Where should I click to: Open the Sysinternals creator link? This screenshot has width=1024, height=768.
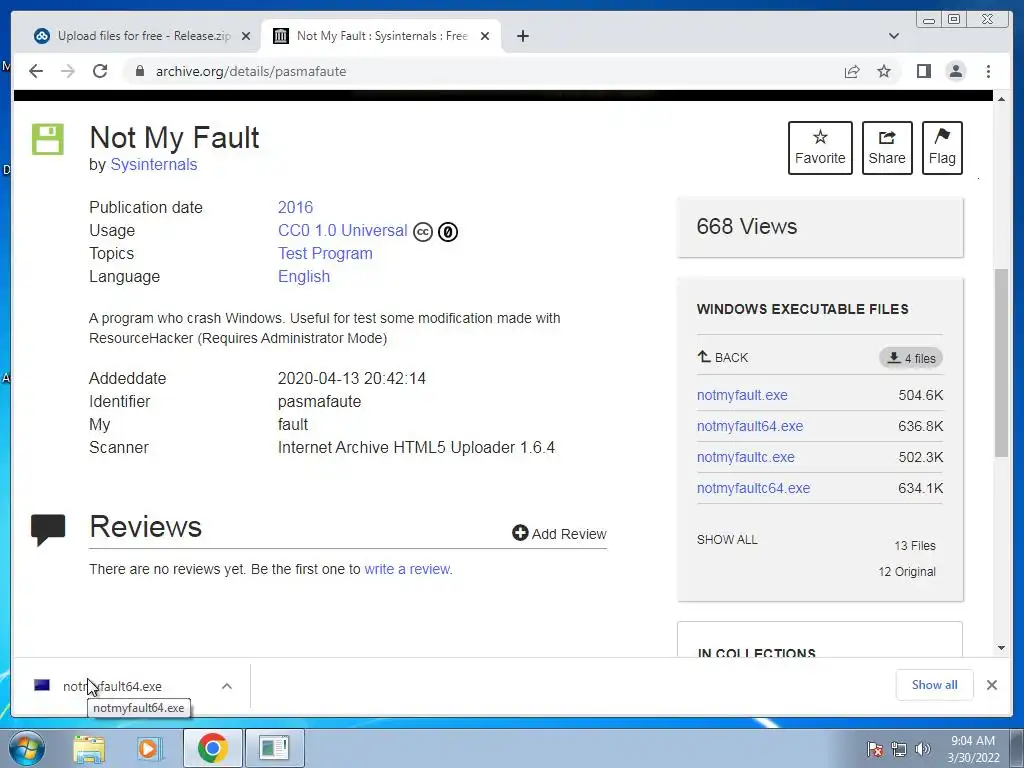click(153, 165)
